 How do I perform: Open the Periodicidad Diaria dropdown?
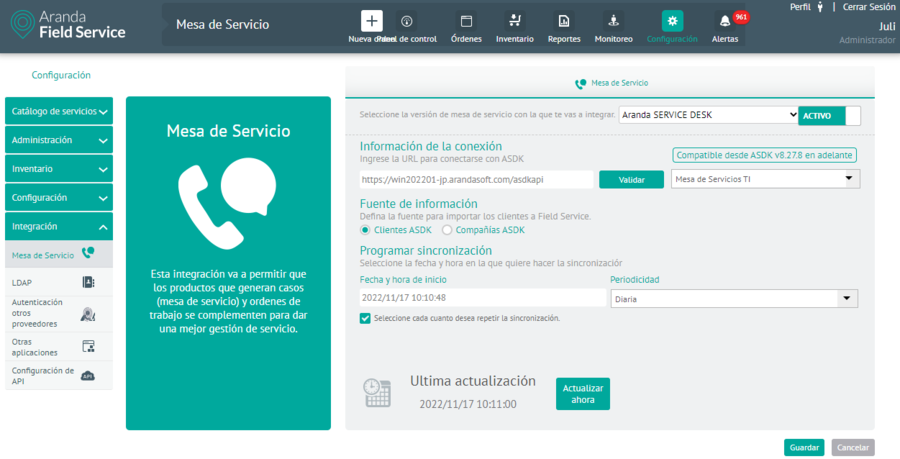coord(734,299)
